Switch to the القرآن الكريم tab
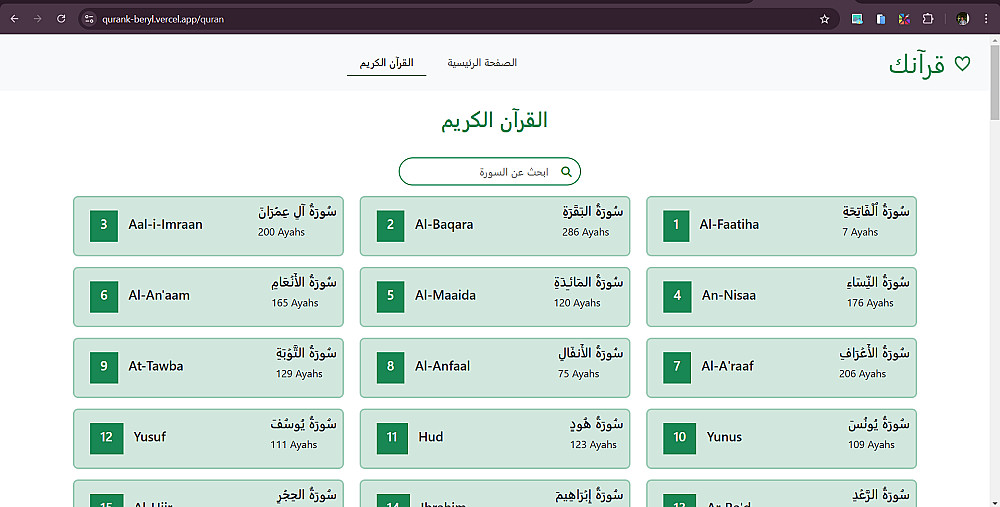 [x=386, y=62]
